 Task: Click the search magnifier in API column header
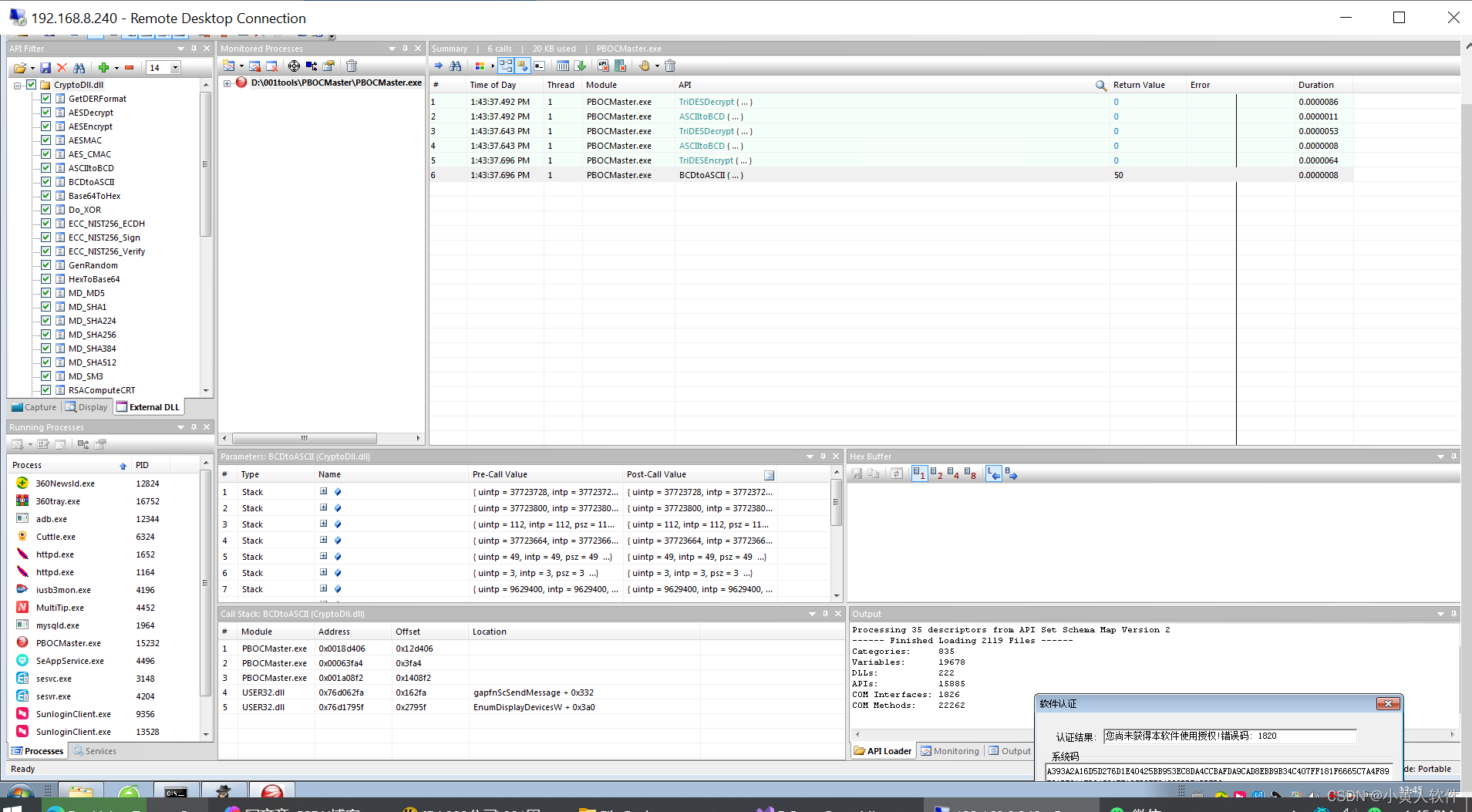pos(1101,85)
